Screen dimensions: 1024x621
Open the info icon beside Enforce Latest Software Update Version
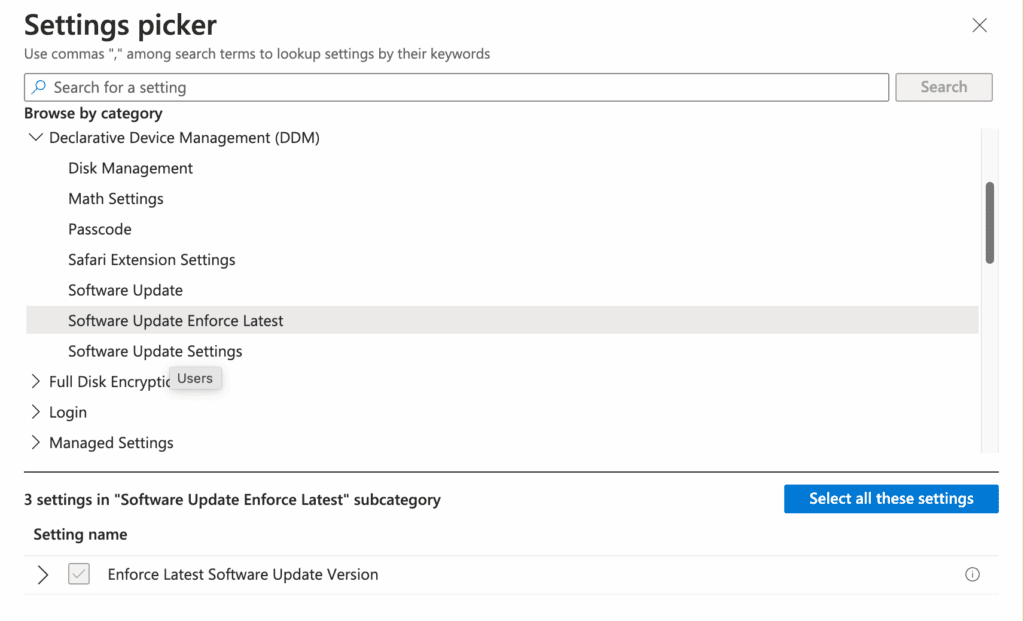pyautogui.click(x=971, y=574)
